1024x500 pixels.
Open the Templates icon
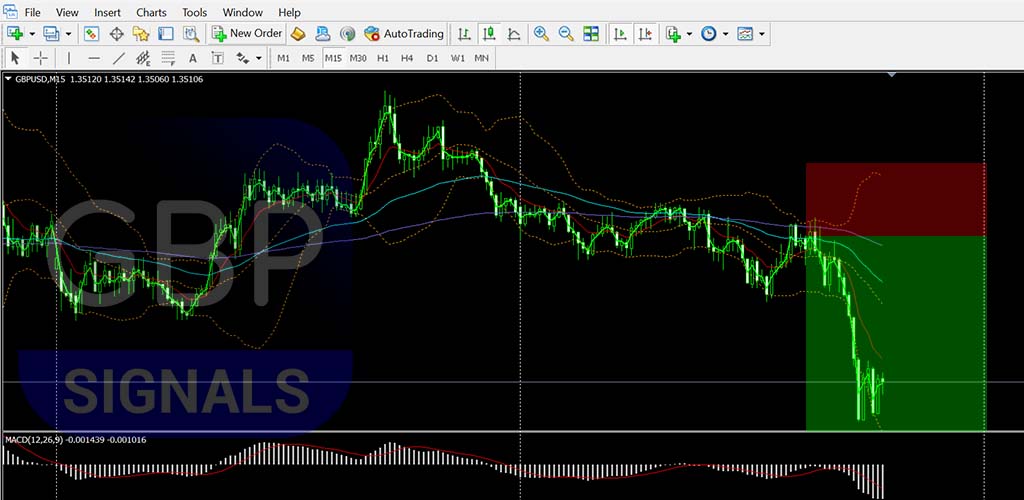[x=745, y=33]
